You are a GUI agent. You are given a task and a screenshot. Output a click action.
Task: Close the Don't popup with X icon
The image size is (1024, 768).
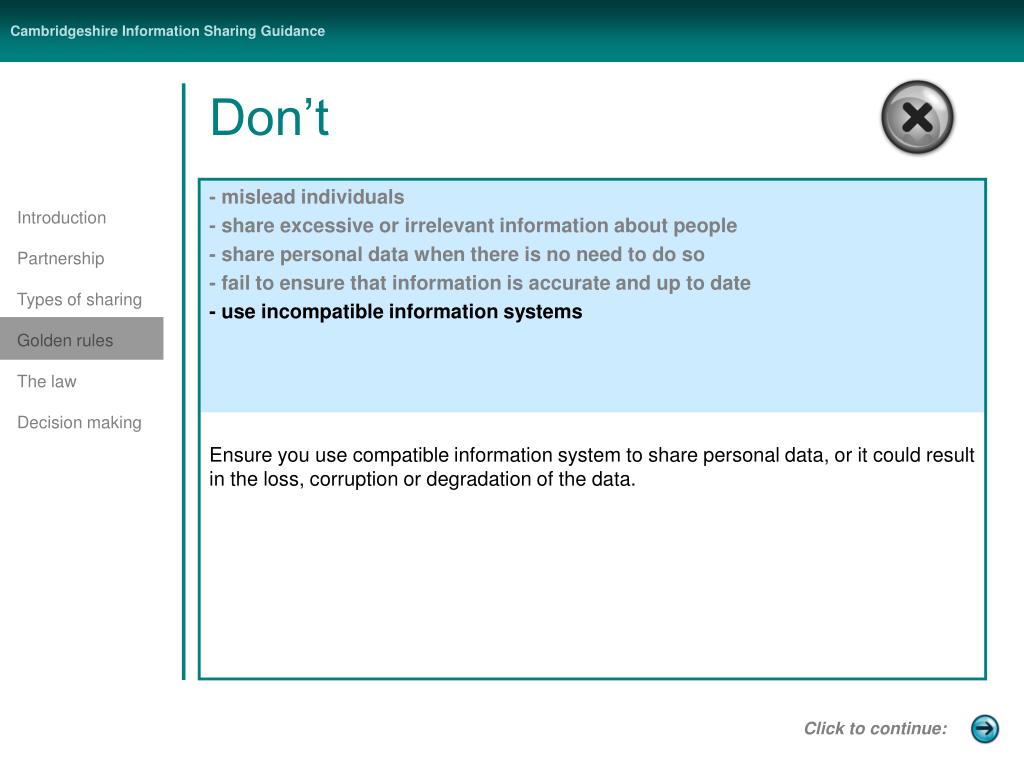click(x=917, y=118)
